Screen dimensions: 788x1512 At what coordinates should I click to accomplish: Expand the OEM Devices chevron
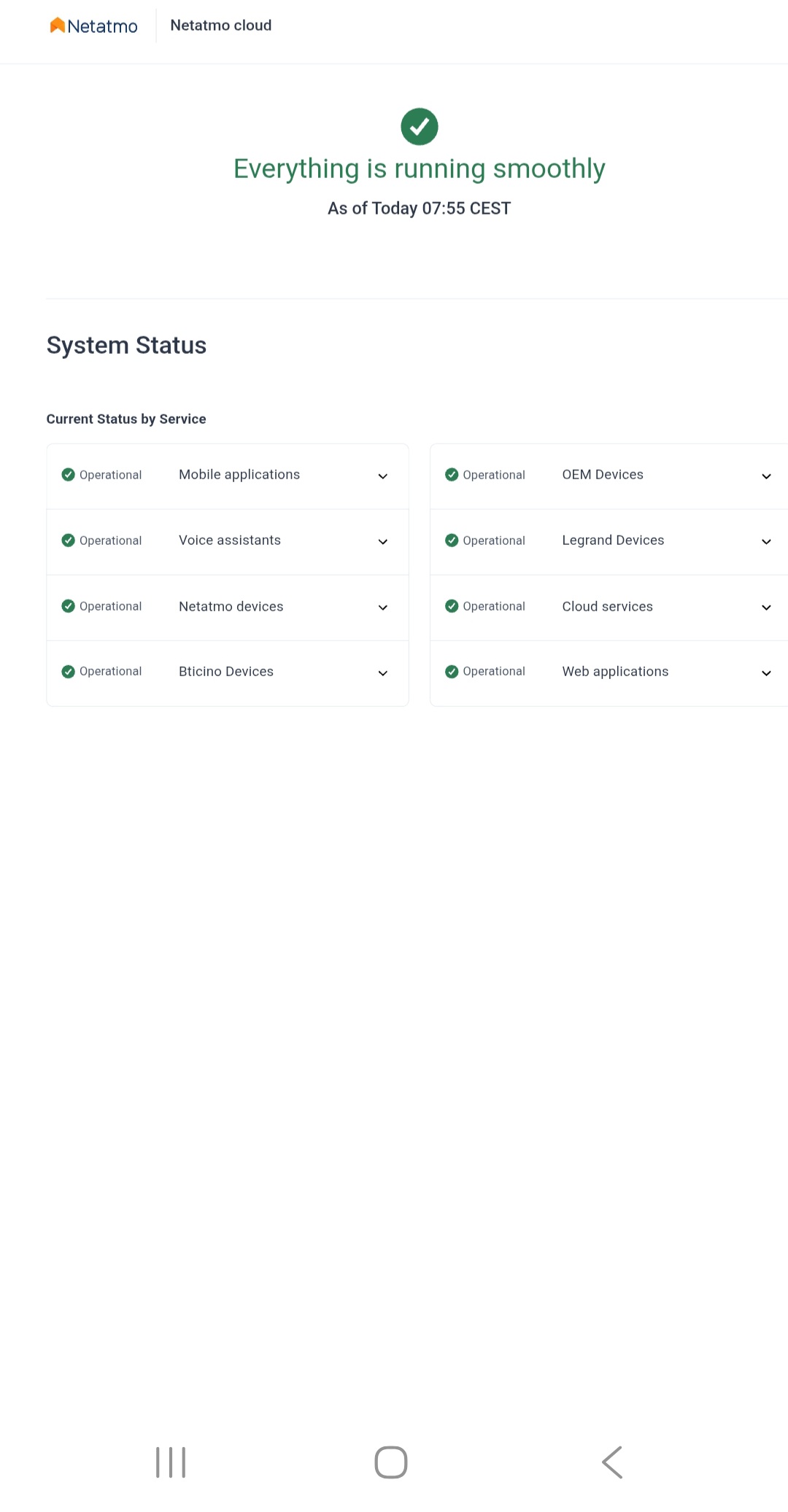pyautogui.click(x=766, y=476)
